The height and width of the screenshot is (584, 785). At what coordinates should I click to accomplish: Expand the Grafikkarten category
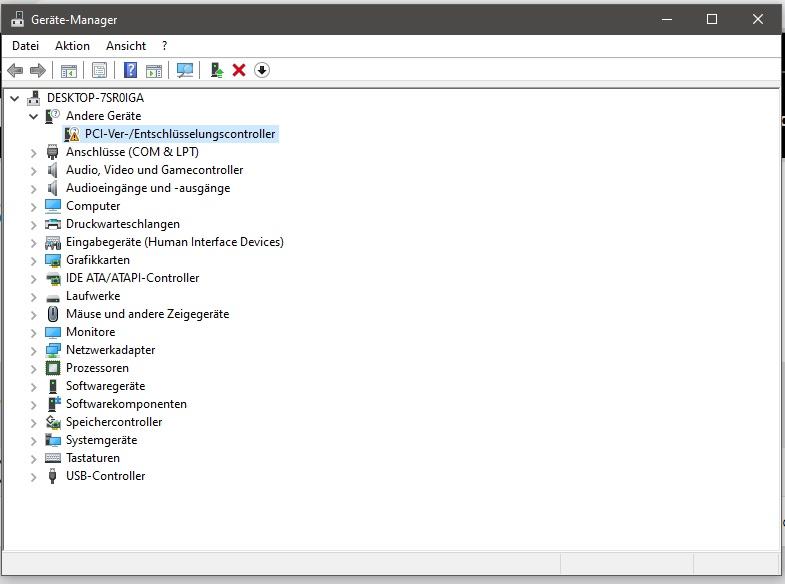point(34,261)
